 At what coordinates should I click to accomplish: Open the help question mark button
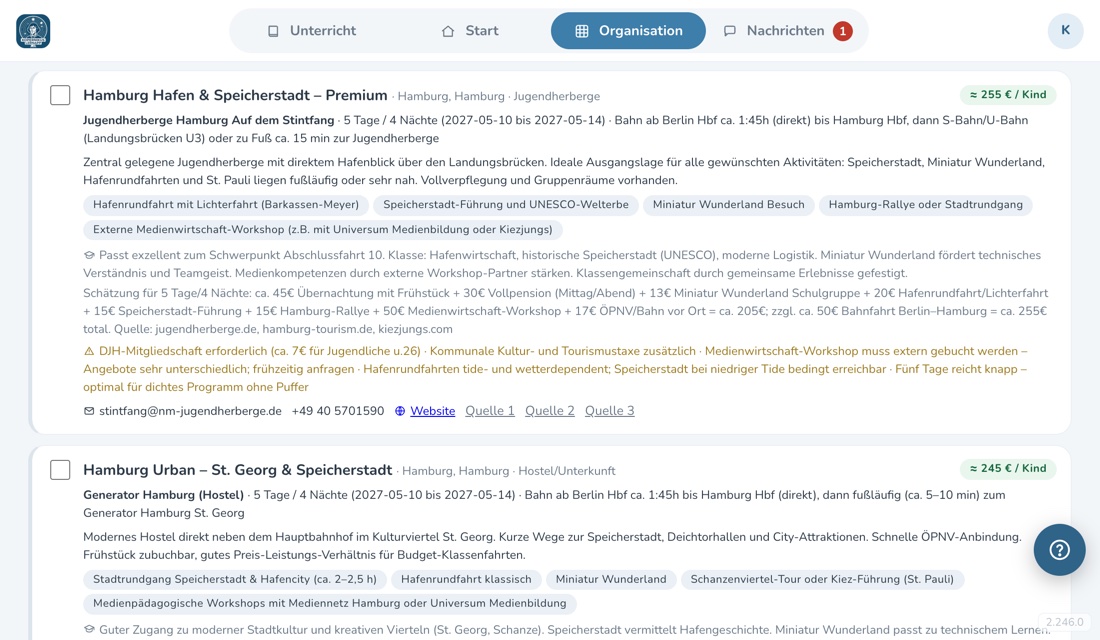(x=1059, y=549)
